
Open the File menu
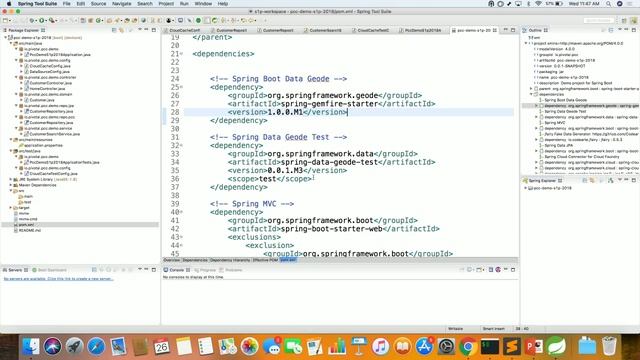click(67, 4)
